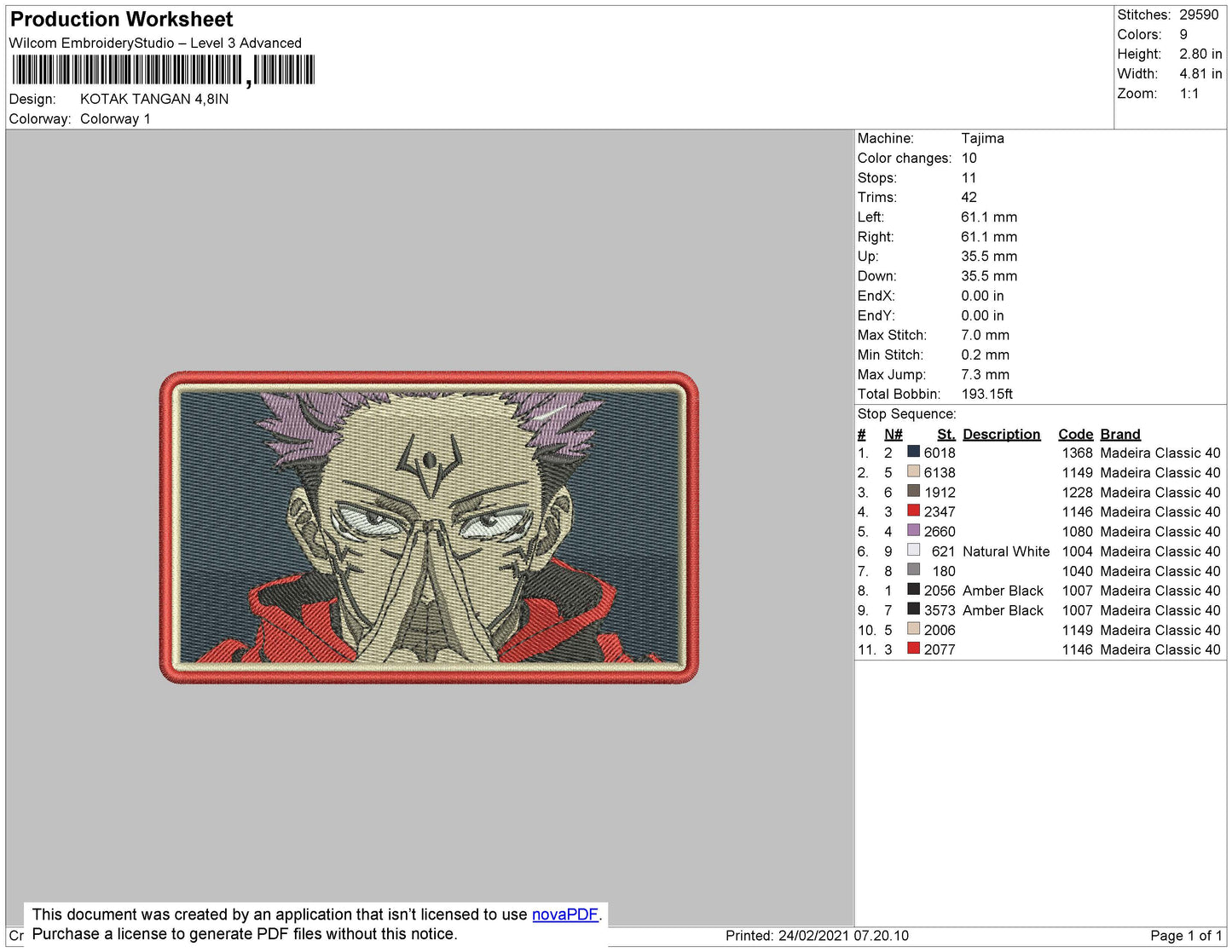Click the red swatch for stop 4
Image resolution: width=1232 pixels, height=952 pixels.
tap(913, 511)
